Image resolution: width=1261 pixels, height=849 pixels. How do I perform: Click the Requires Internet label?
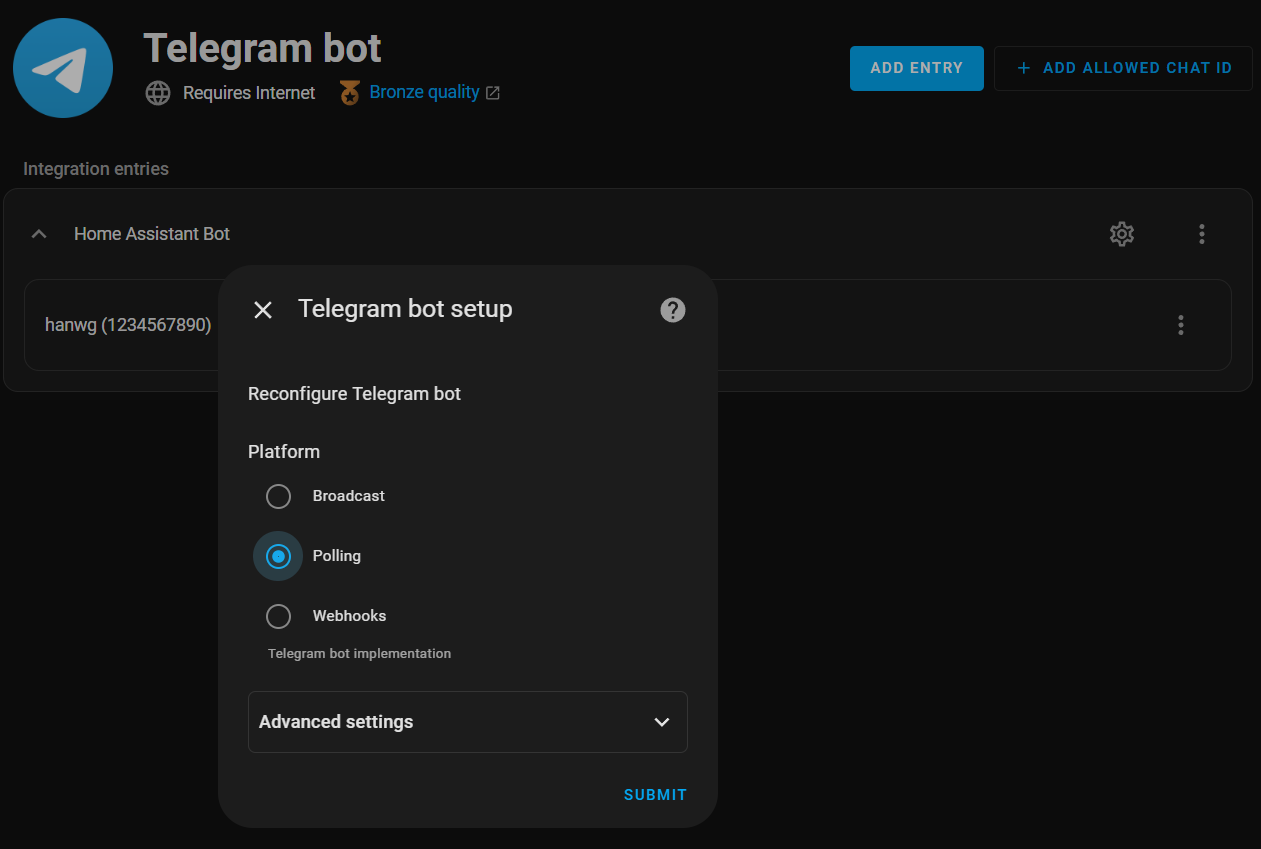(249, 93)
